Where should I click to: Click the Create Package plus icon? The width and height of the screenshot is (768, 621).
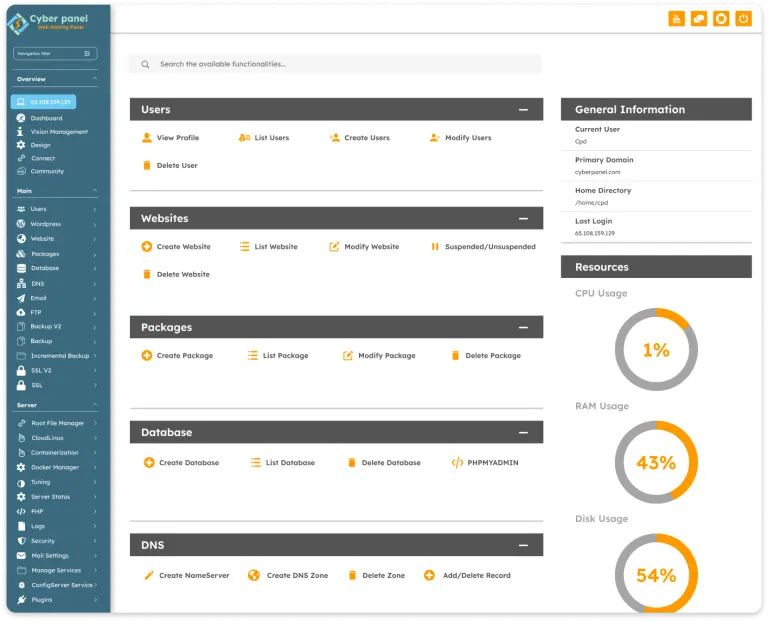[147, 355]
